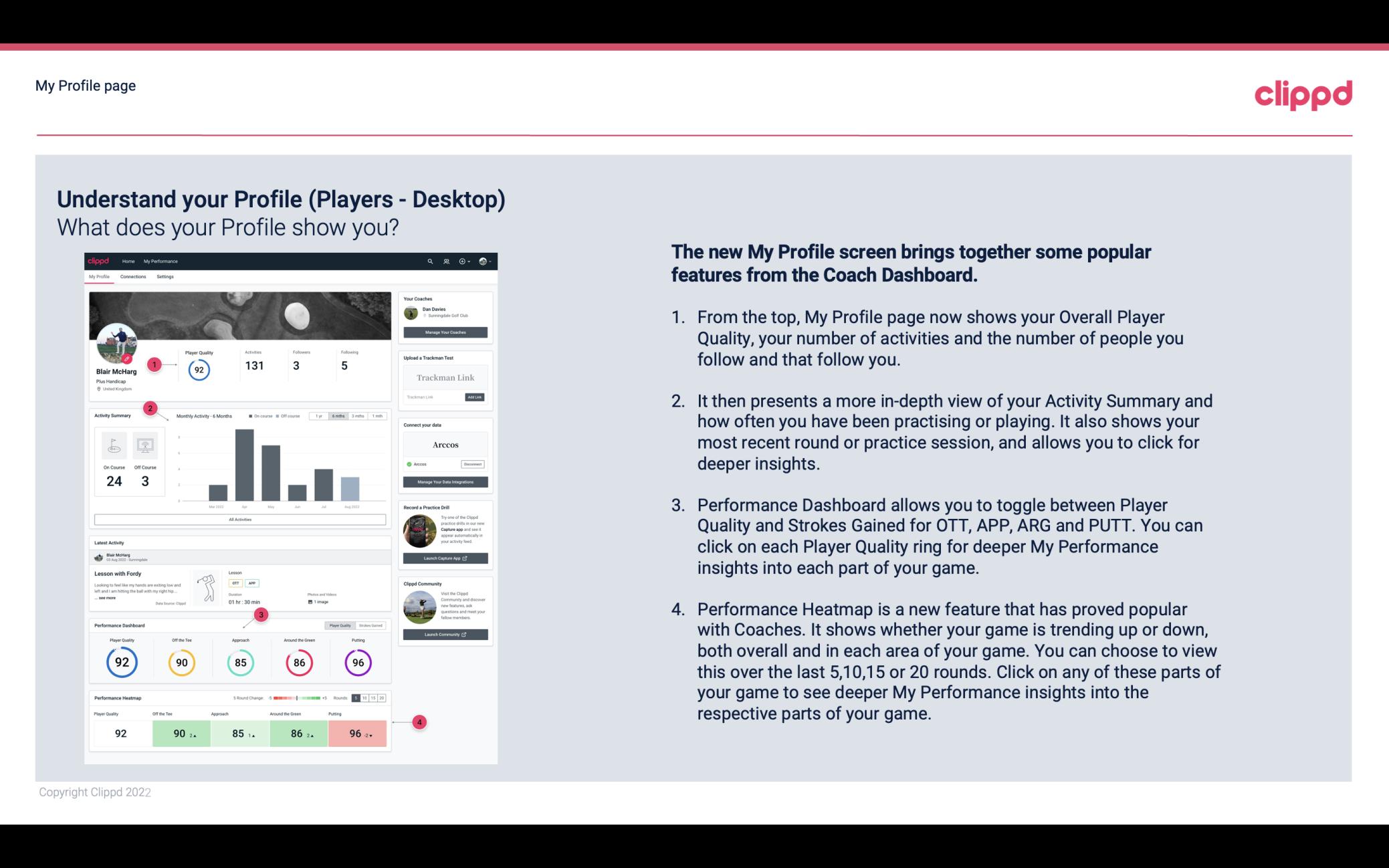Click the Around the Green ring icon
This screenshot has height=868, width=1389.
[x=299, y=661]
